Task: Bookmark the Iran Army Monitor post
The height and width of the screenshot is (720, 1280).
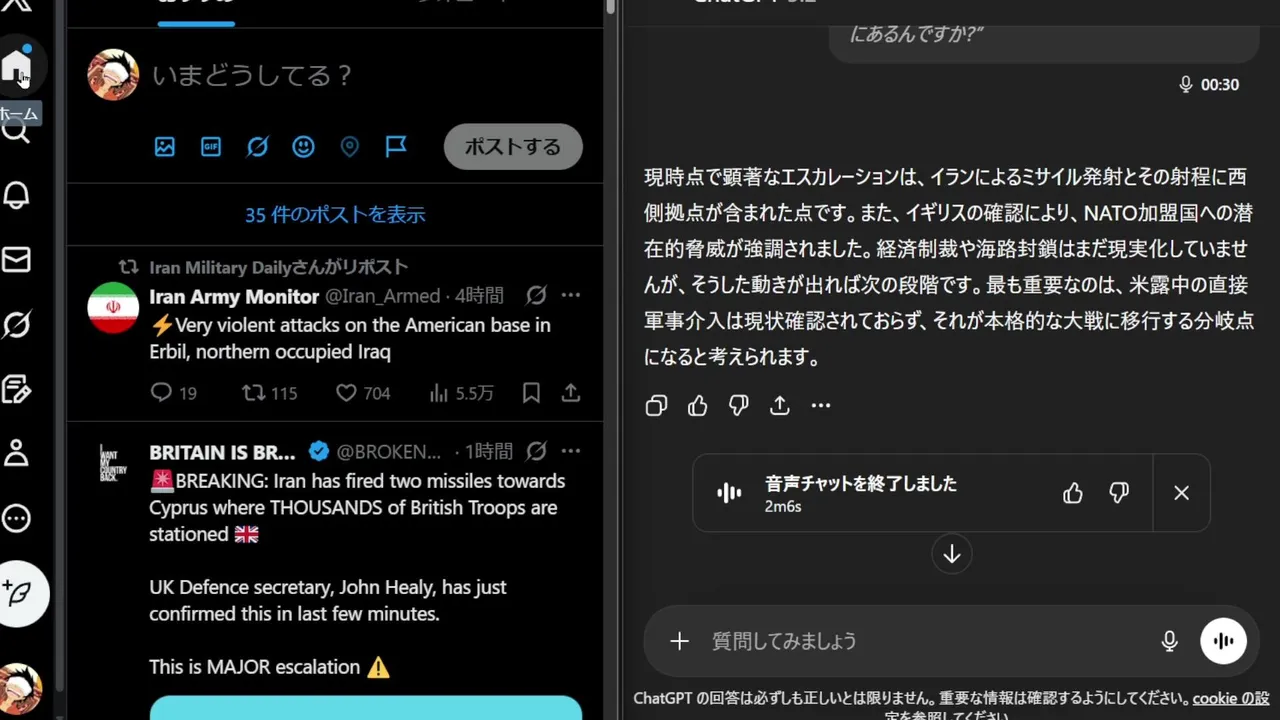Action: tap(531, 393)
